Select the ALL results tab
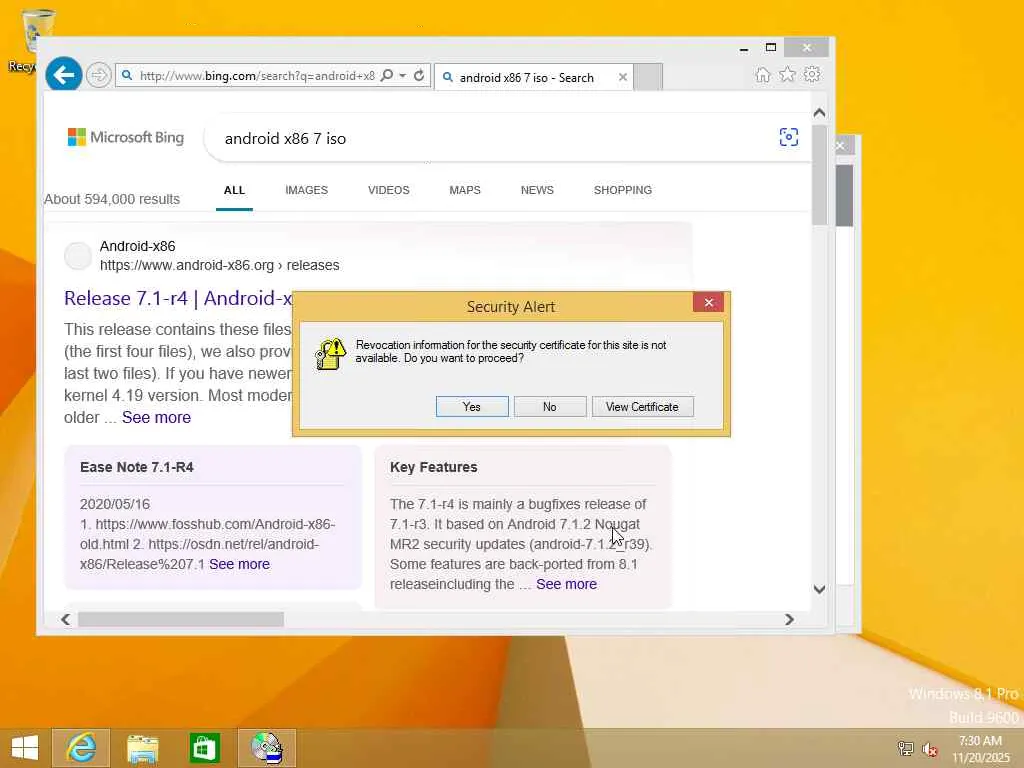This screenshot has height=768, width=1024. (x=234, y=190)
